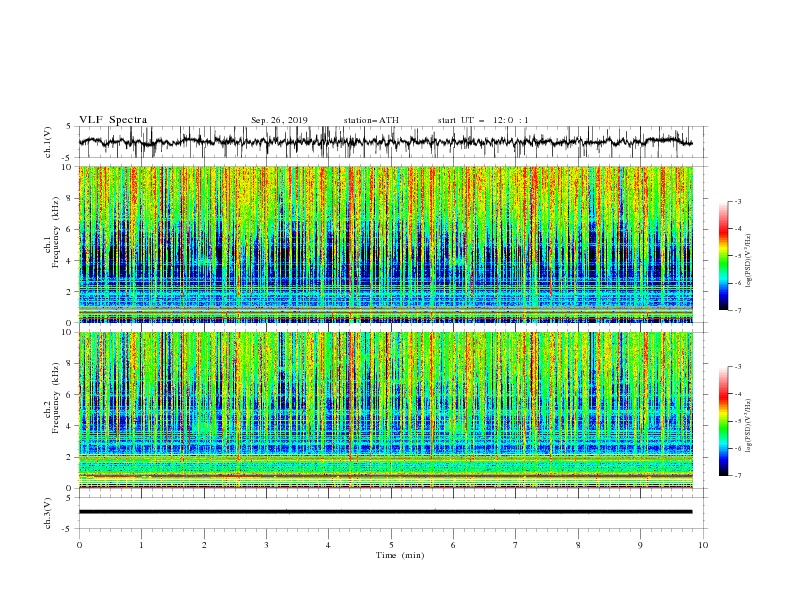
Task: Click the "ch.1(V)" axis label
Action: [48, 142]
